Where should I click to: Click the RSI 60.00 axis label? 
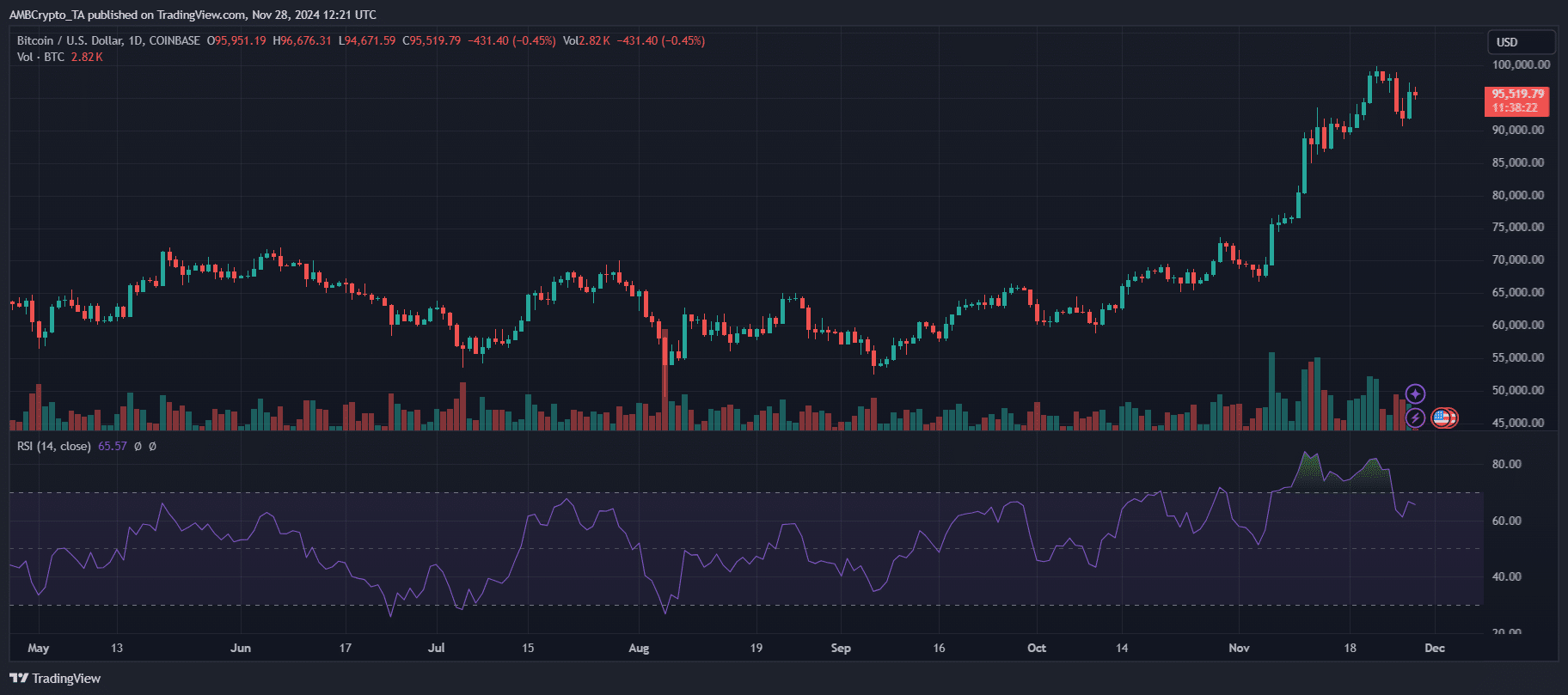click(x=1506, y=521)
